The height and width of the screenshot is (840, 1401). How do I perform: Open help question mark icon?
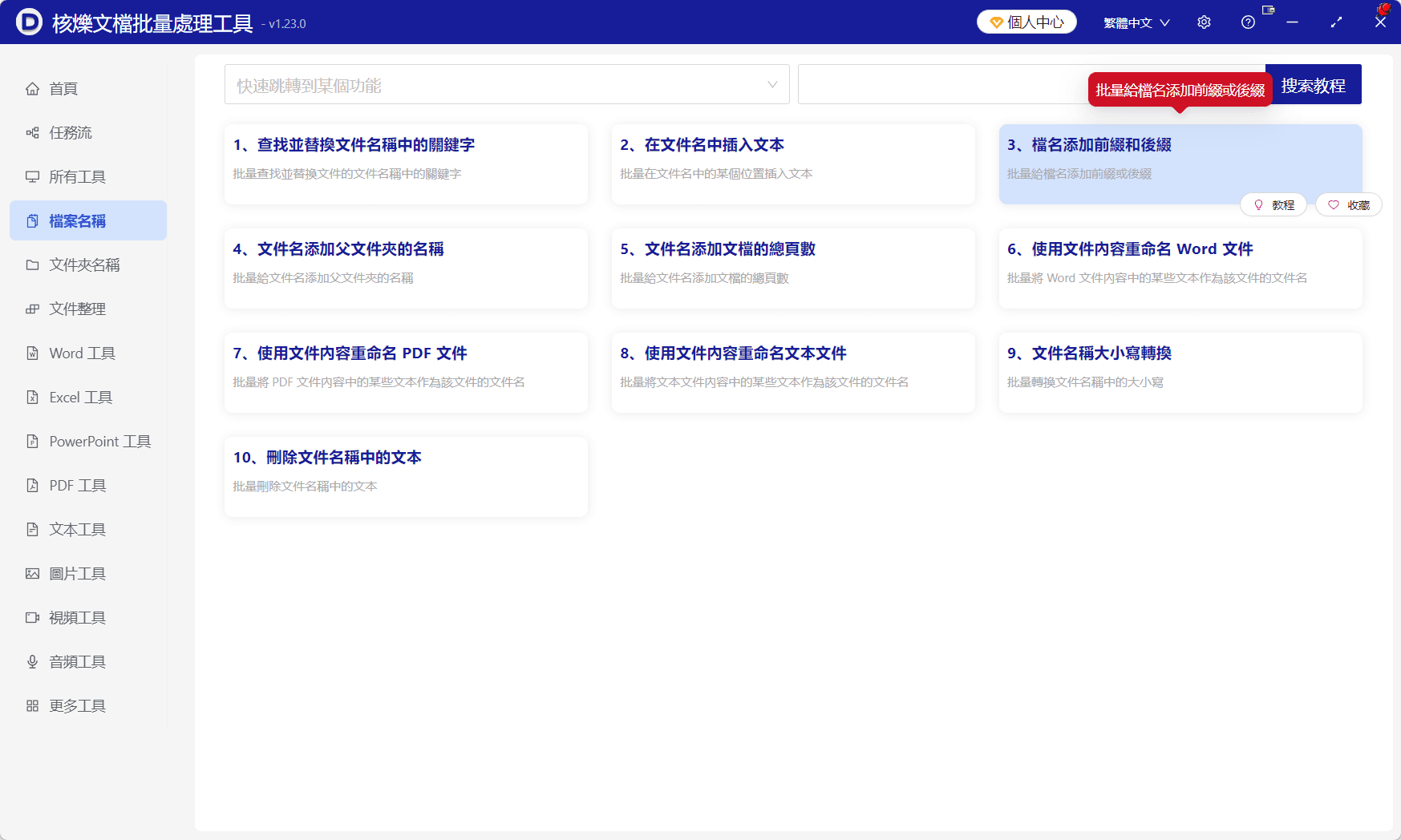click(1248, 22)
